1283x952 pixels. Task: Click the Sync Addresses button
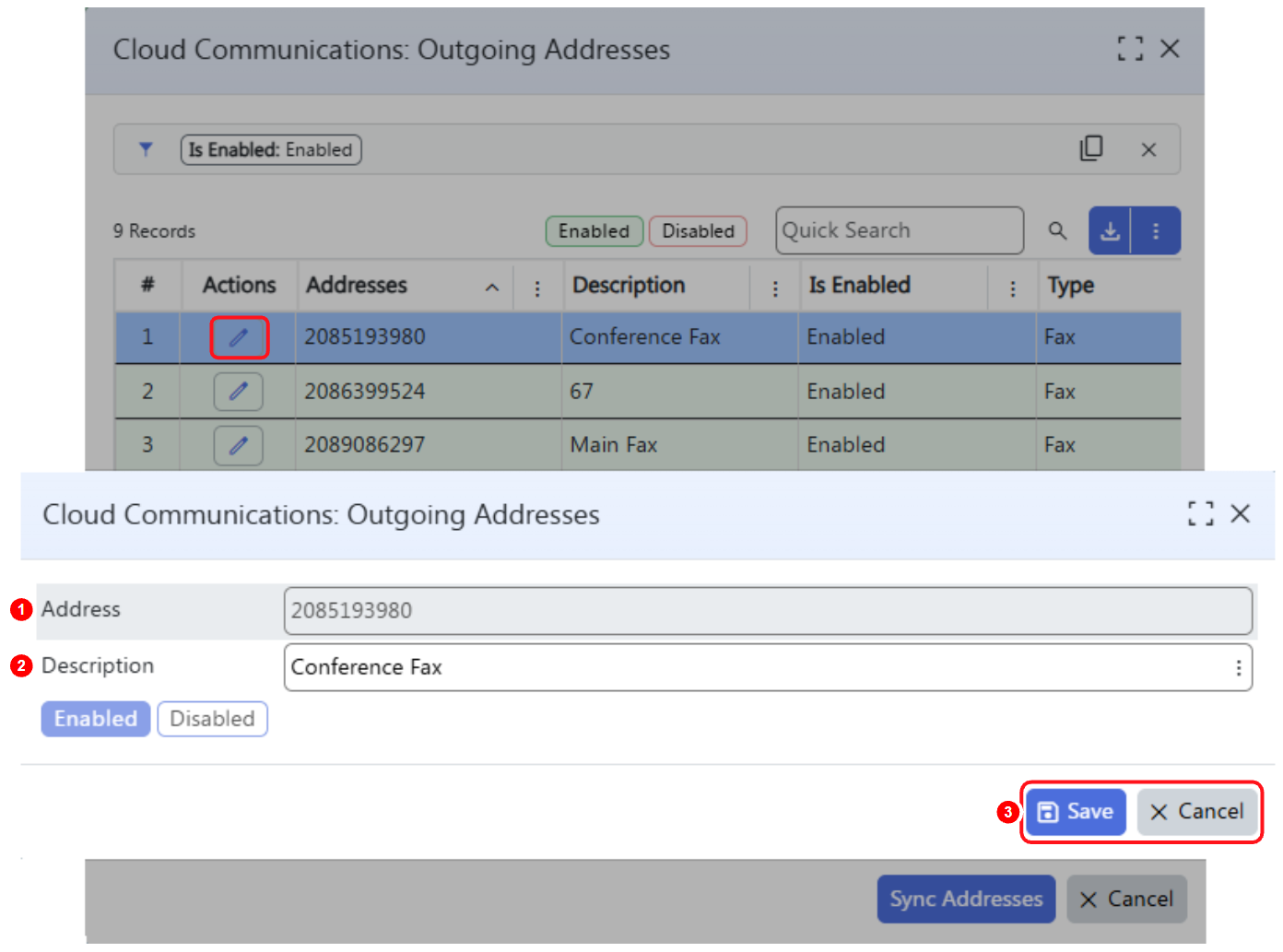coord(966,899)
